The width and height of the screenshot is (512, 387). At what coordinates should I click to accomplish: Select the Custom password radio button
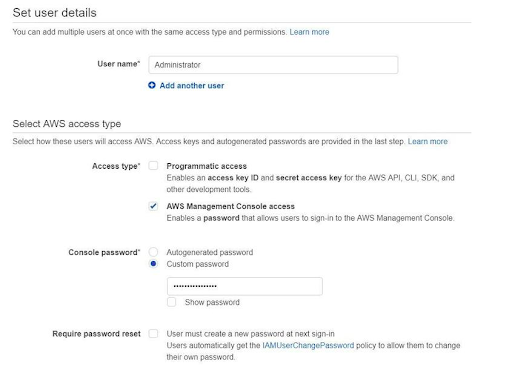(153, 264)
